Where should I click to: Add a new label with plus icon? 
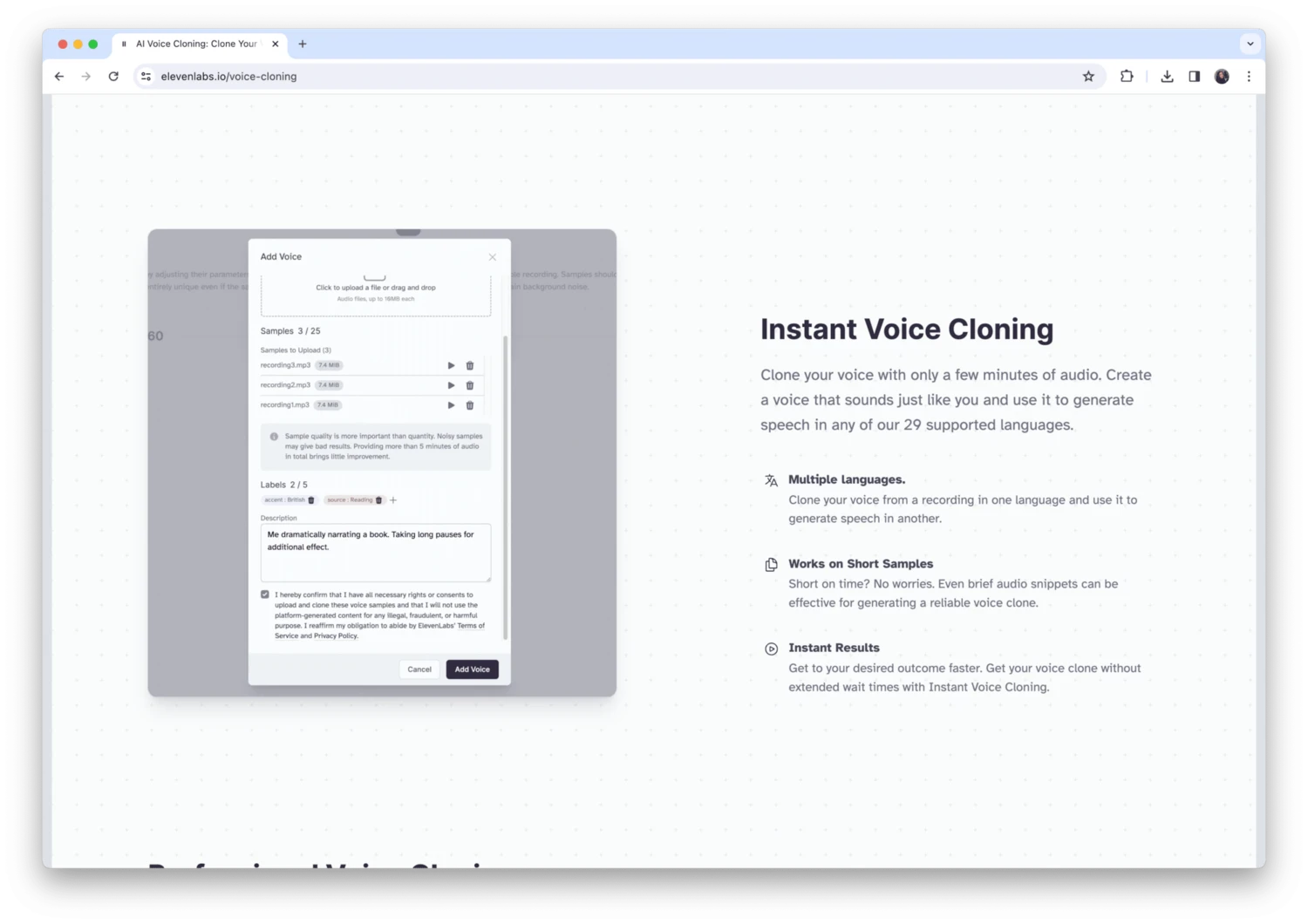pos(393,500)
